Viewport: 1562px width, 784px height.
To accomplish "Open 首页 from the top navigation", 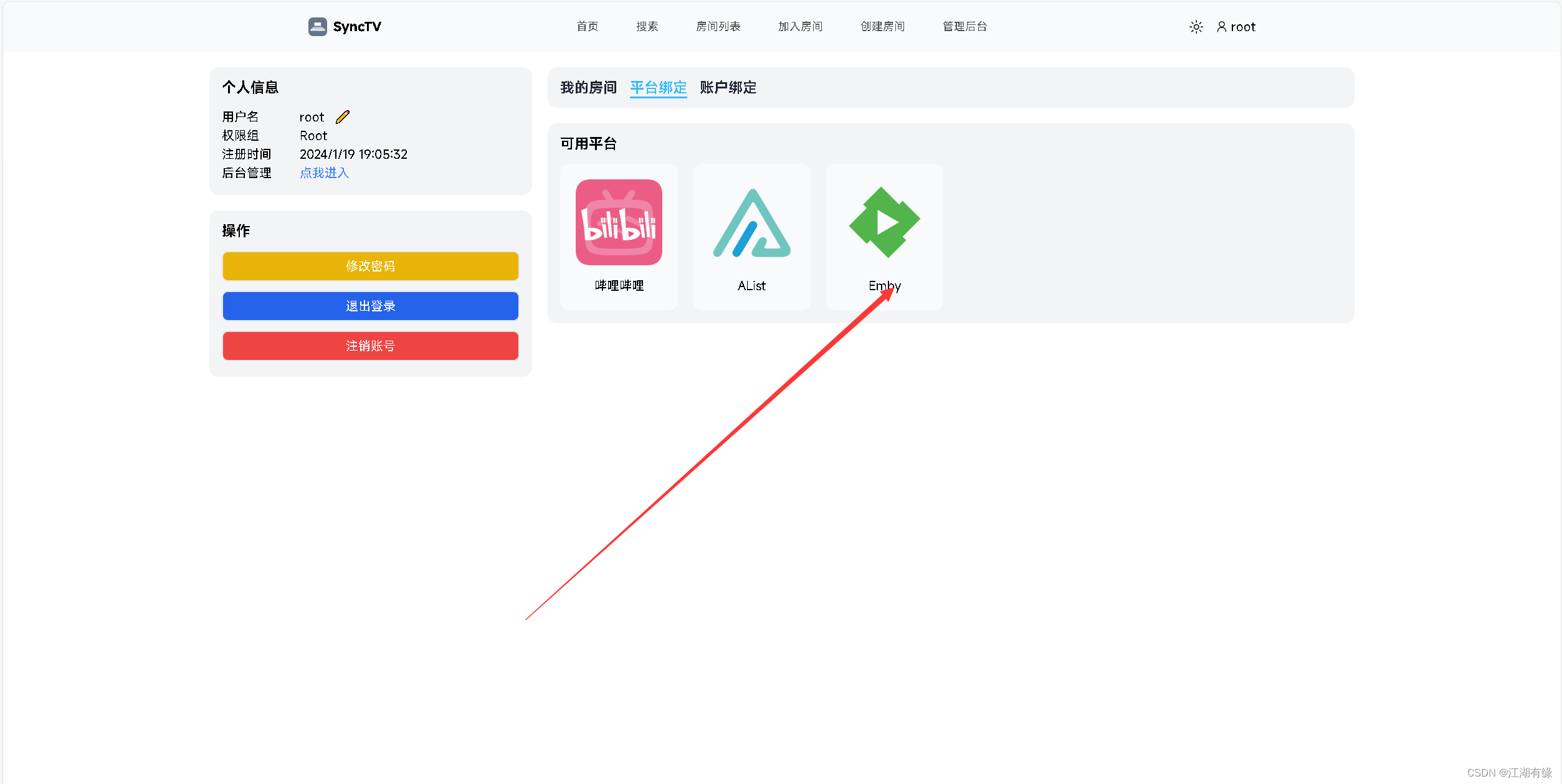I will pyautogui.click(x=586, y=26).
